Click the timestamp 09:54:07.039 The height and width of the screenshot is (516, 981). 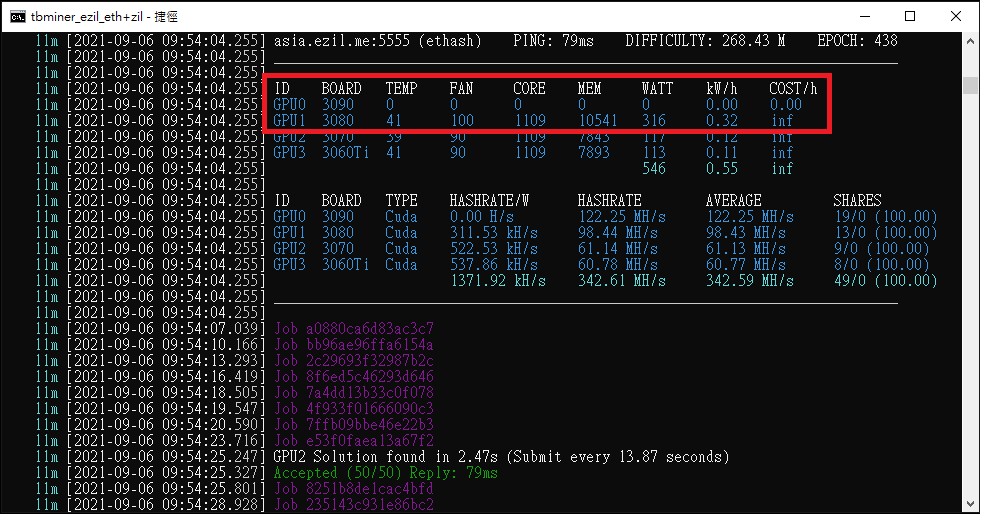point(210,329)
